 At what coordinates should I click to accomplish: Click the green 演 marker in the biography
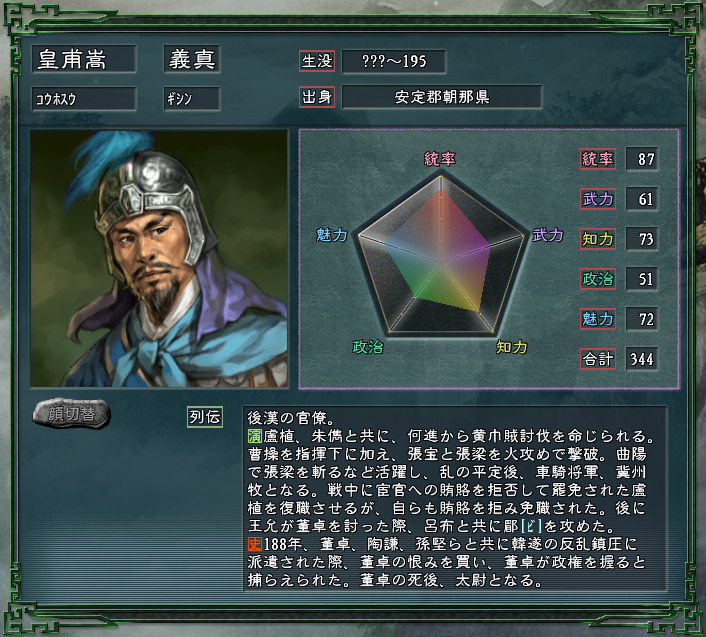click(255, 436)
